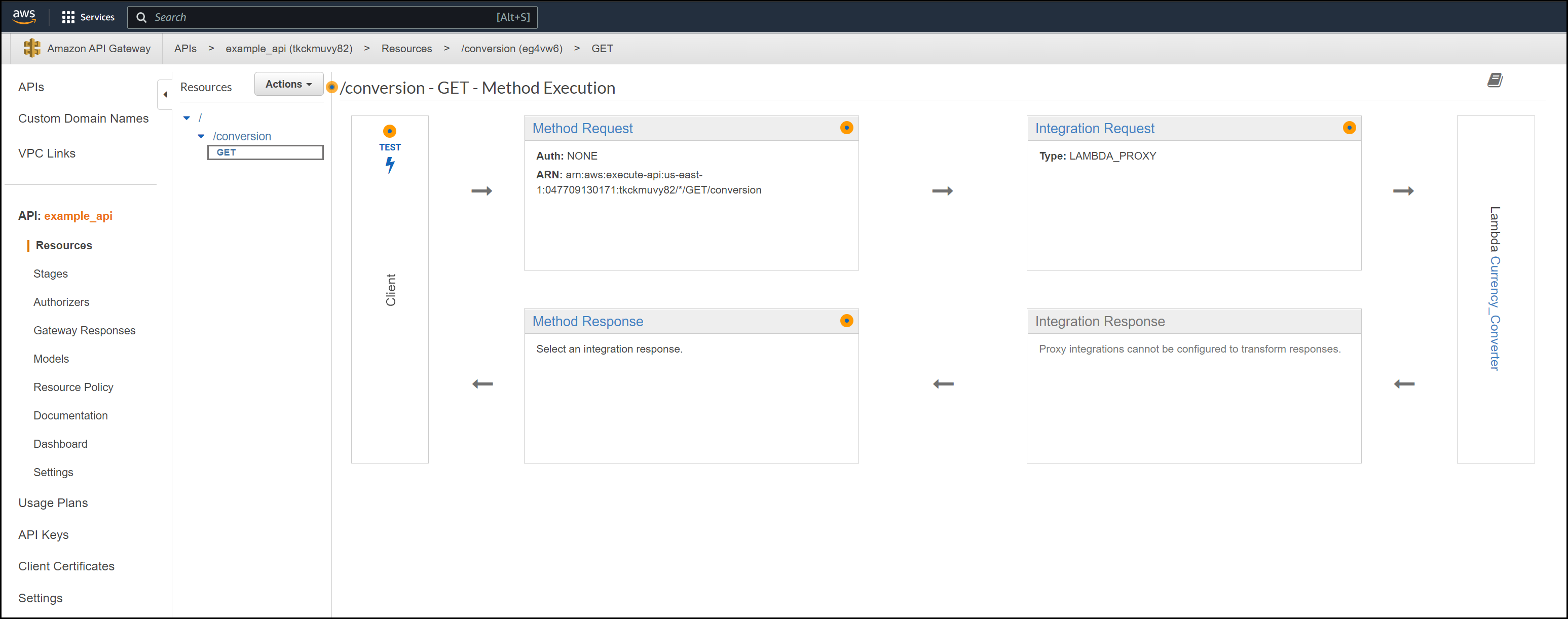Collapse the Resources panel with its left chevron
Viewport: 1568px width, 619px height.
[164, 94]
